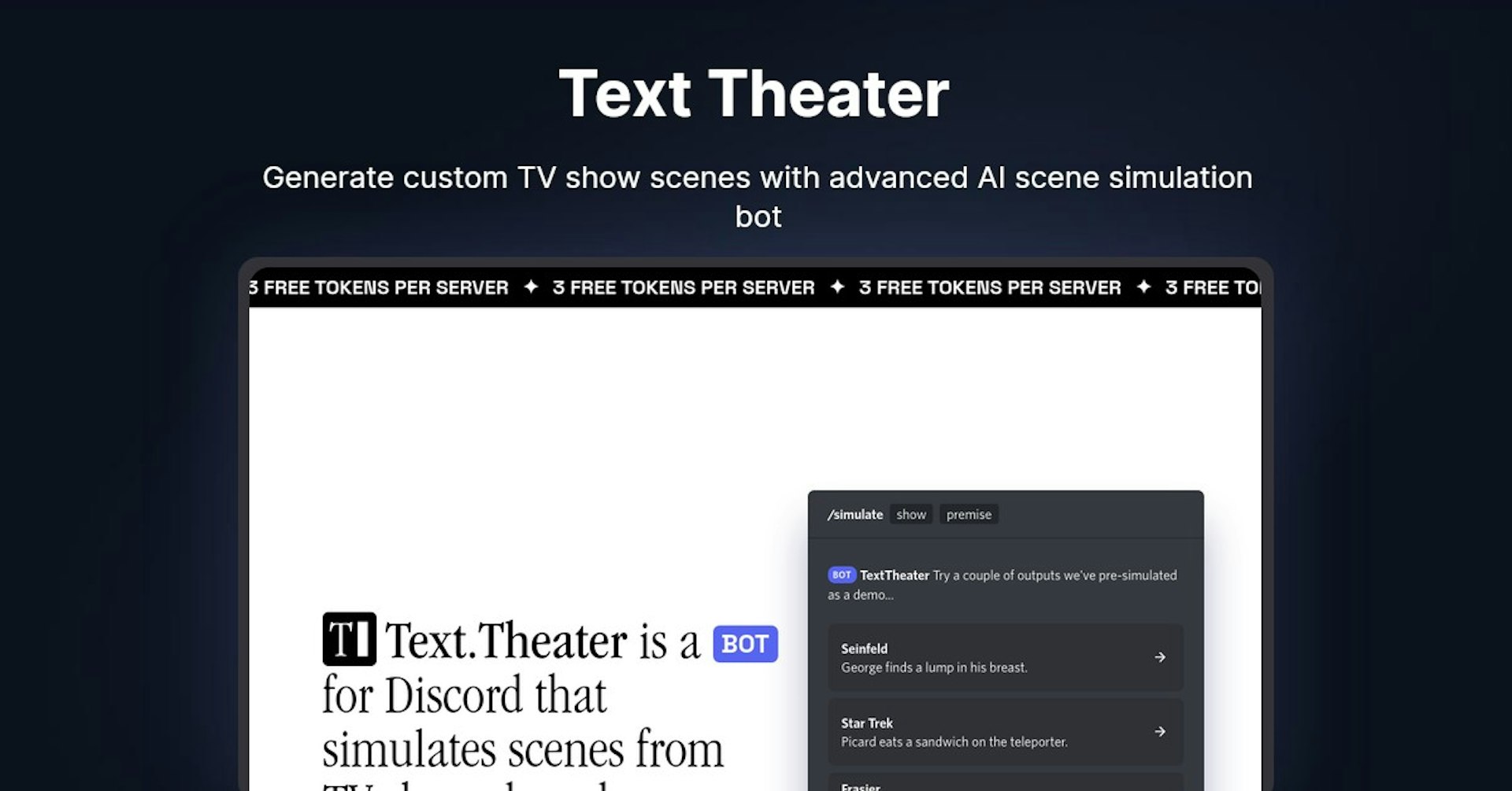Click the Text Theater page title

click(754, 94)
